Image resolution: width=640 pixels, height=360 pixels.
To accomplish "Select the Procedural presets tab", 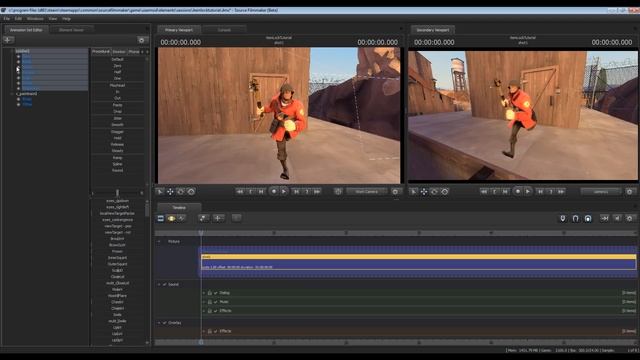I will point(100,52).
